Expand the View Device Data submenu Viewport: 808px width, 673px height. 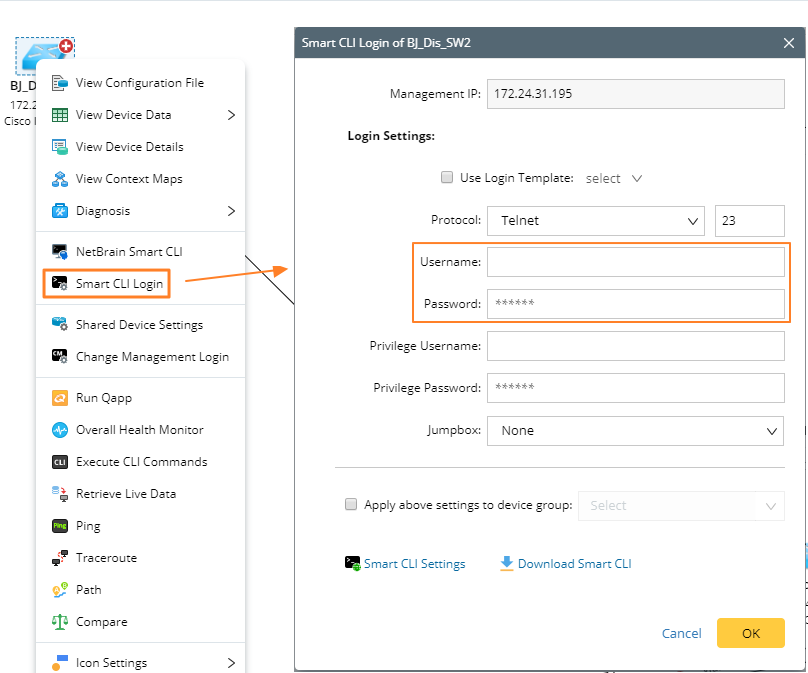point(231,115)
